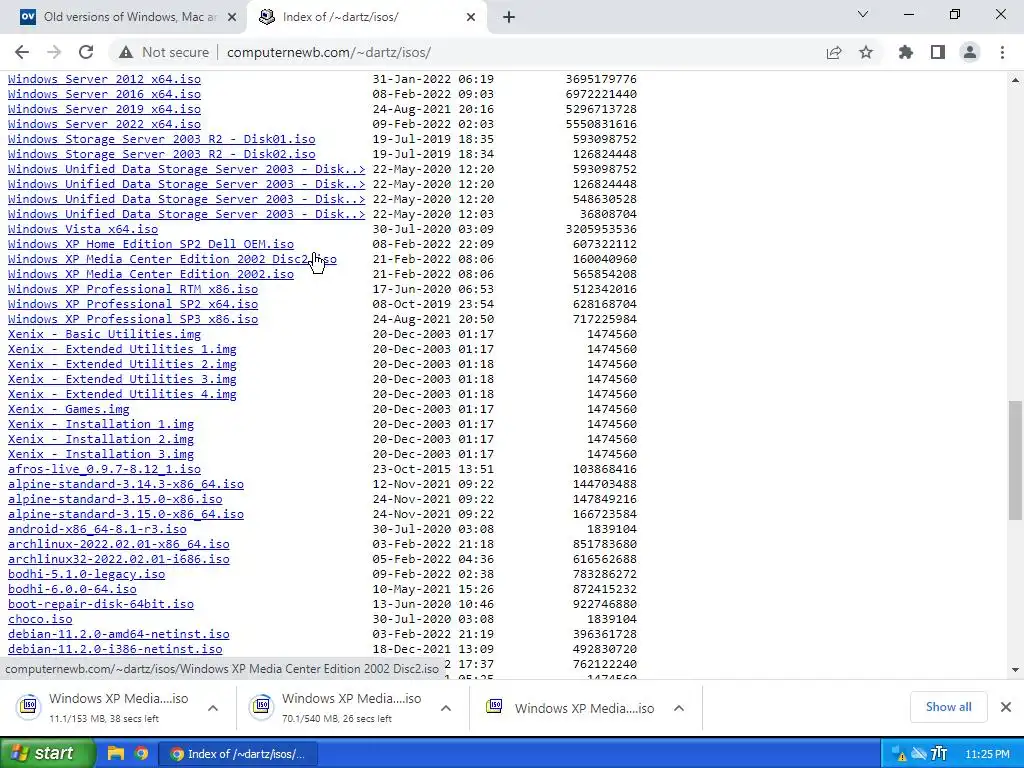Download Windows Vista x64.iso

click(83, 229)
